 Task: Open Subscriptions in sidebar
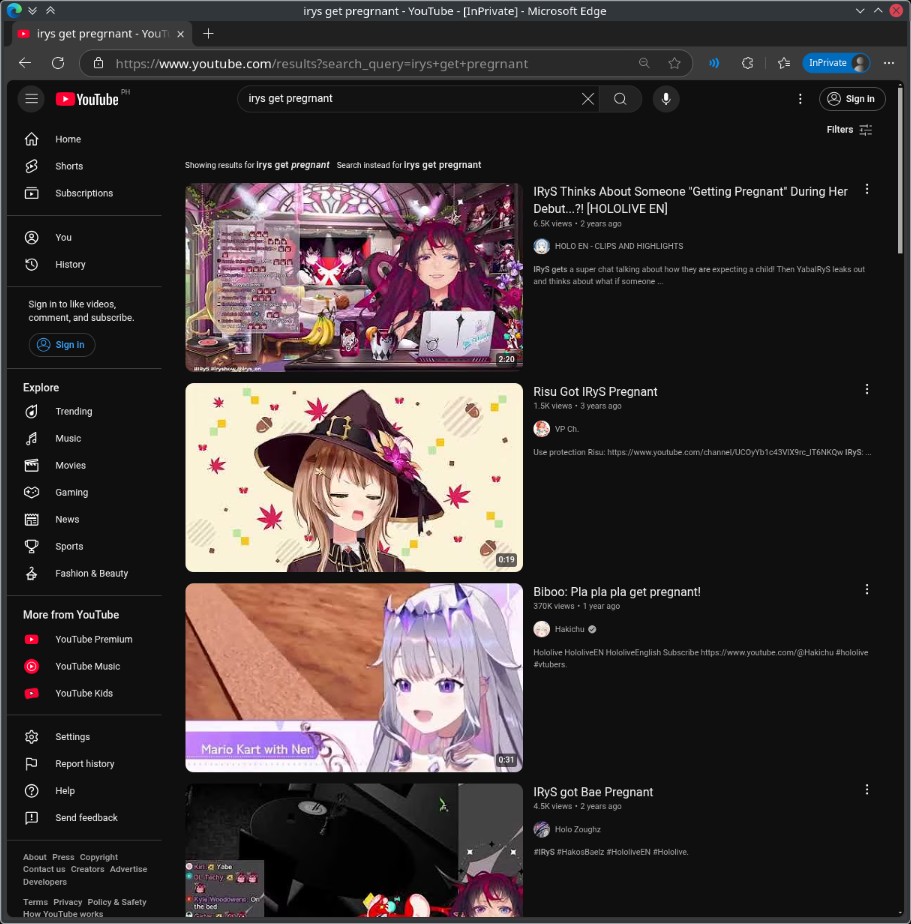tap(84, 193)
